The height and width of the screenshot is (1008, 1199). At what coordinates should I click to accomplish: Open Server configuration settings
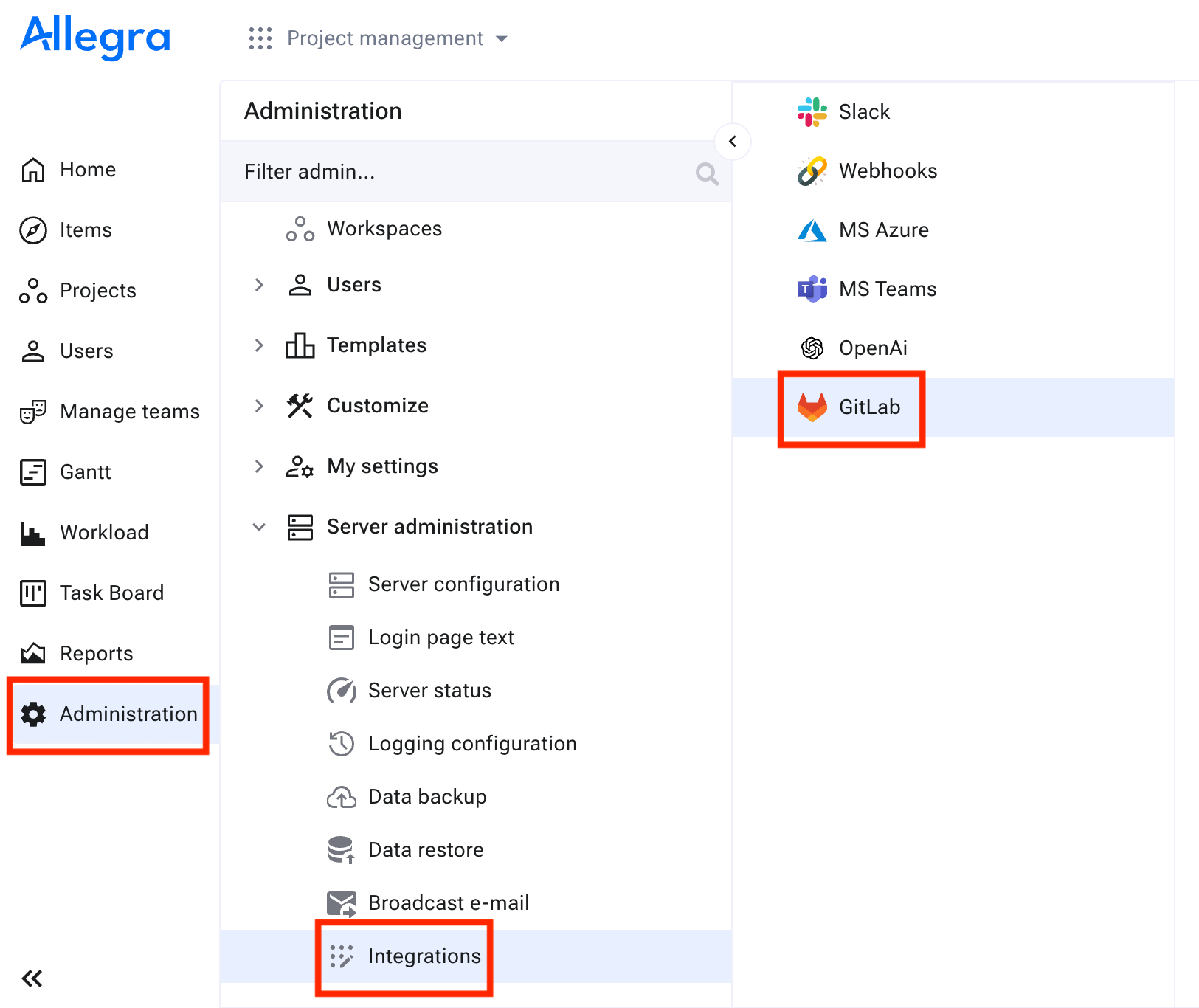[x=463, y=584]
